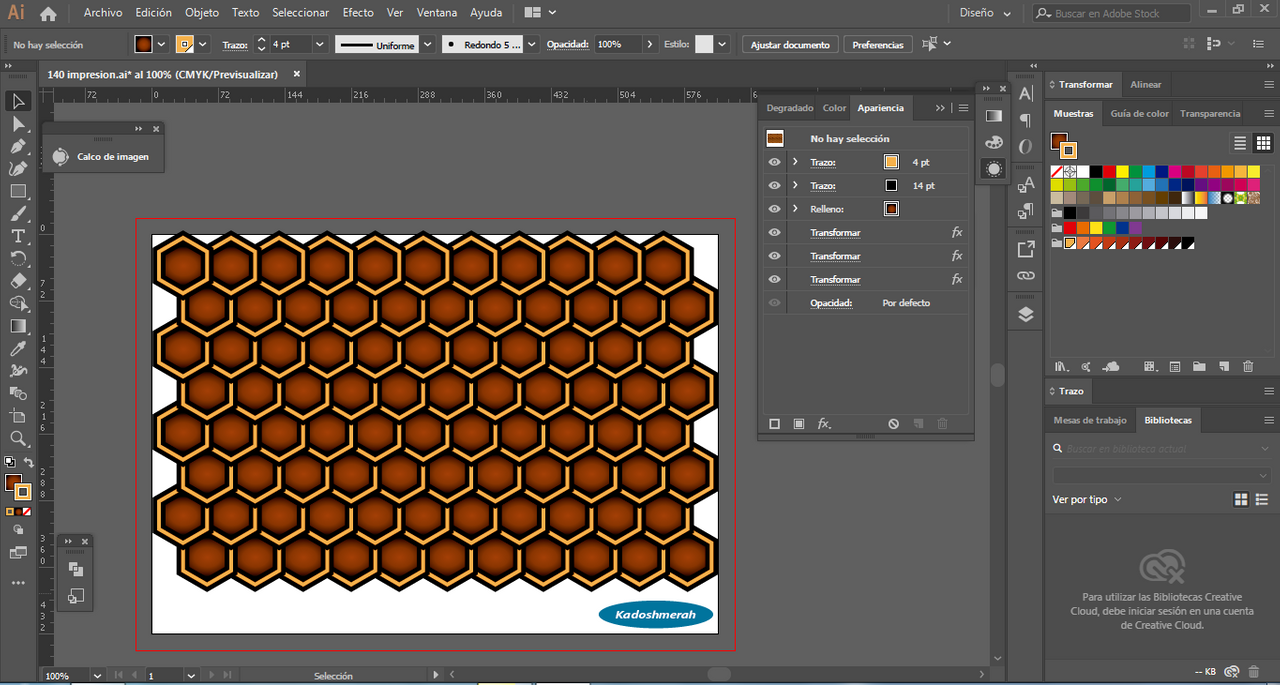
Task: Click 4 pt stroke orange color swatch
Action: click(x=891, y=162)
